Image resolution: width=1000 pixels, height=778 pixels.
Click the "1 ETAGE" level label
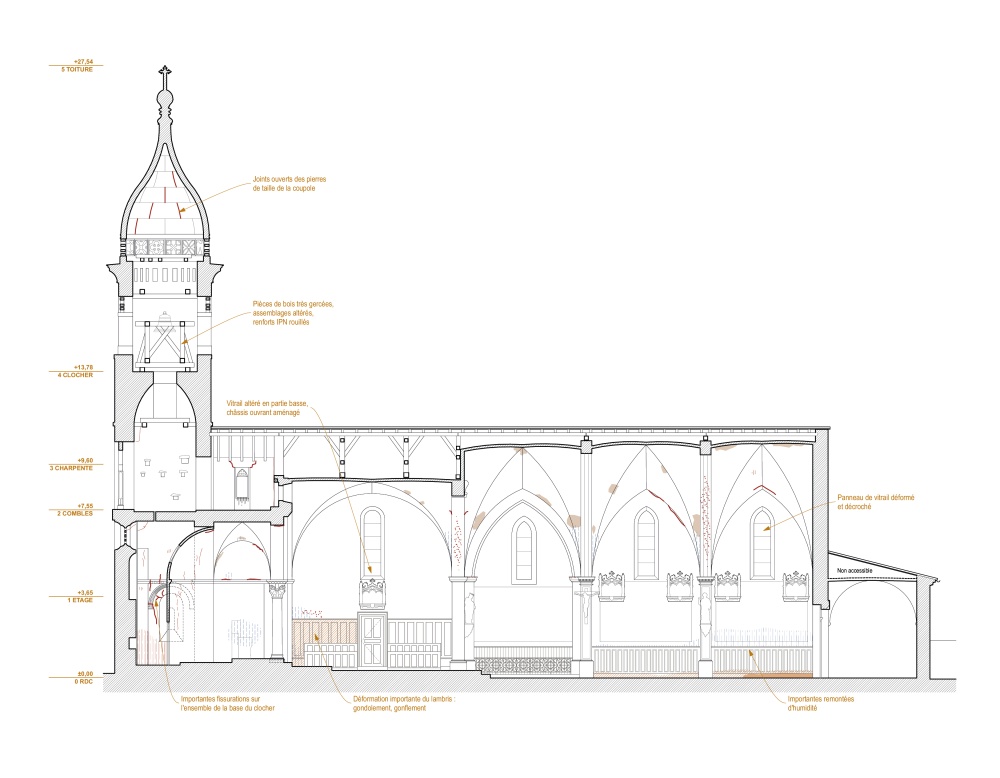pyautogui.click(x=80, y=600)
